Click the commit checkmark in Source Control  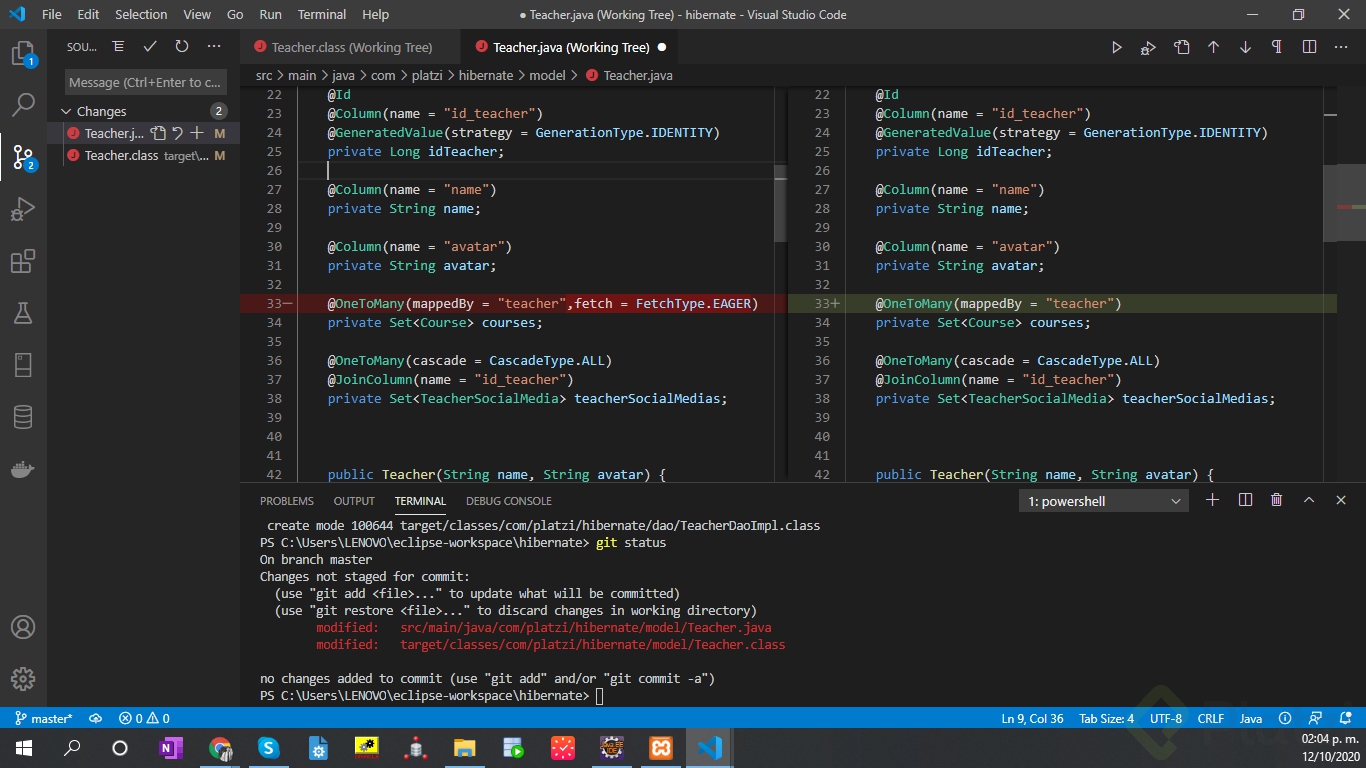150,47
